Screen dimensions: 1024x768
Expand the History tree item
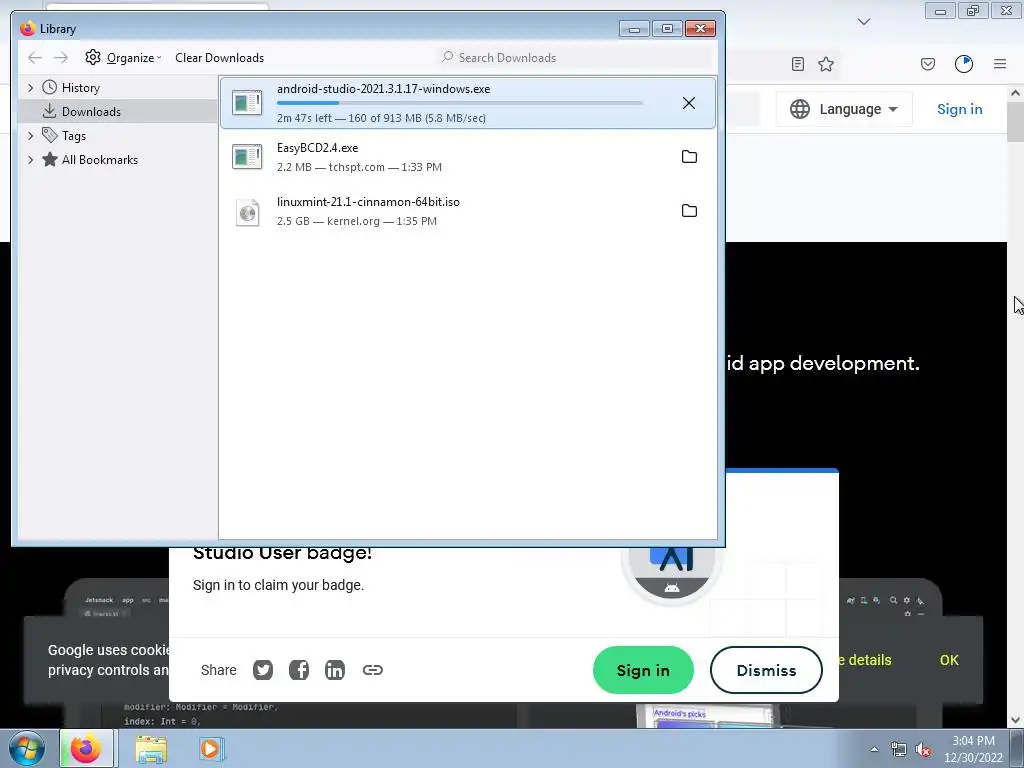(30, 88)
